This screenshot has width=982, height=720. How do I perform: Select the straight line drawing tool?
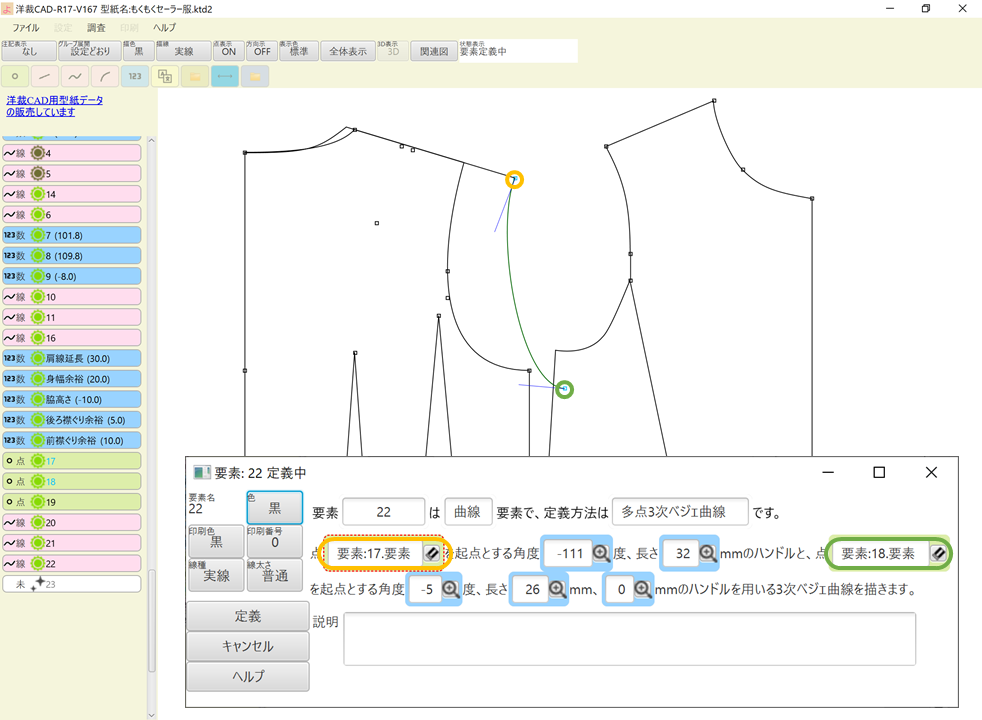point(44,76)
